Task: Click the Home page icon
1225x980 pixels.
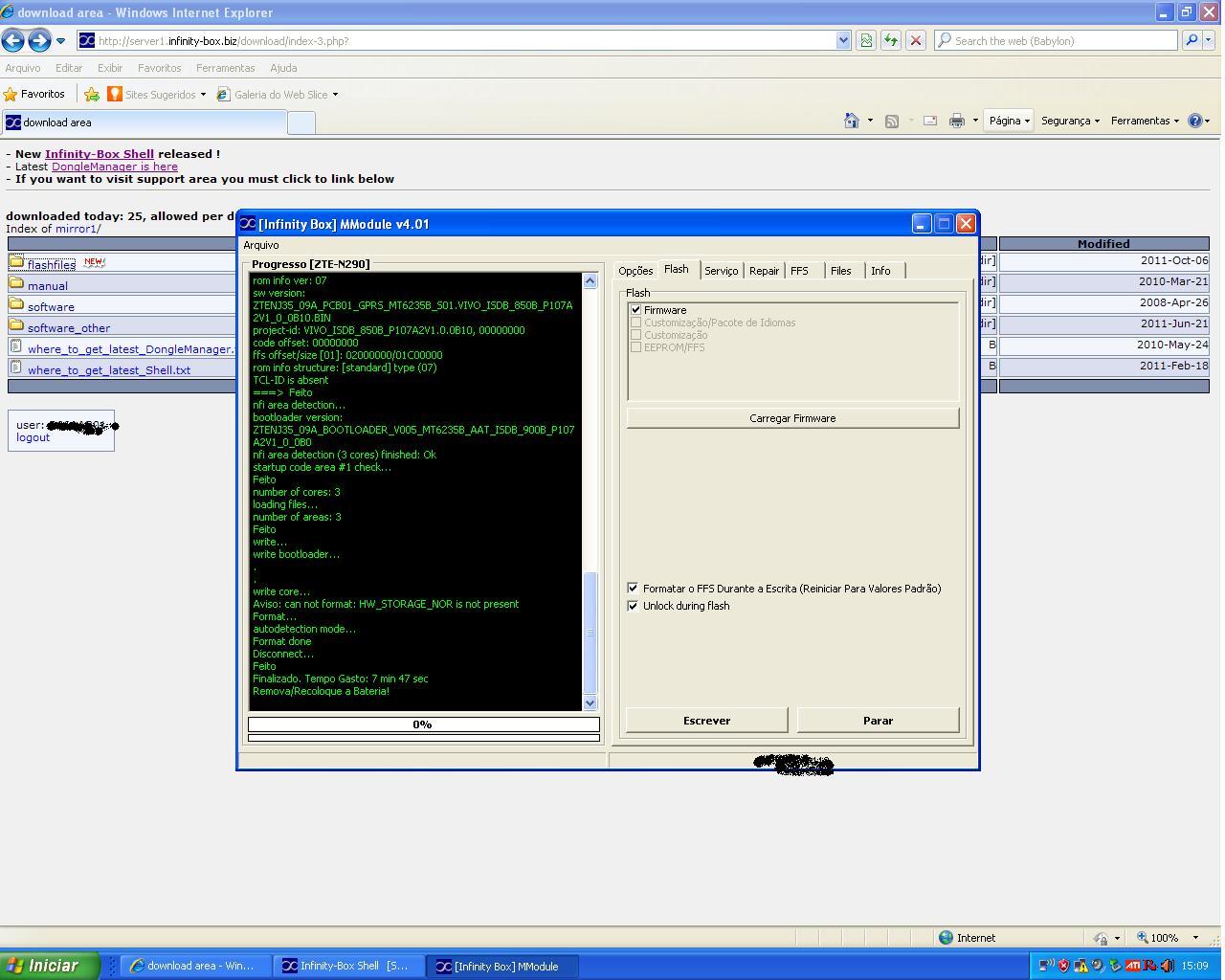Action: pos(851,121)
